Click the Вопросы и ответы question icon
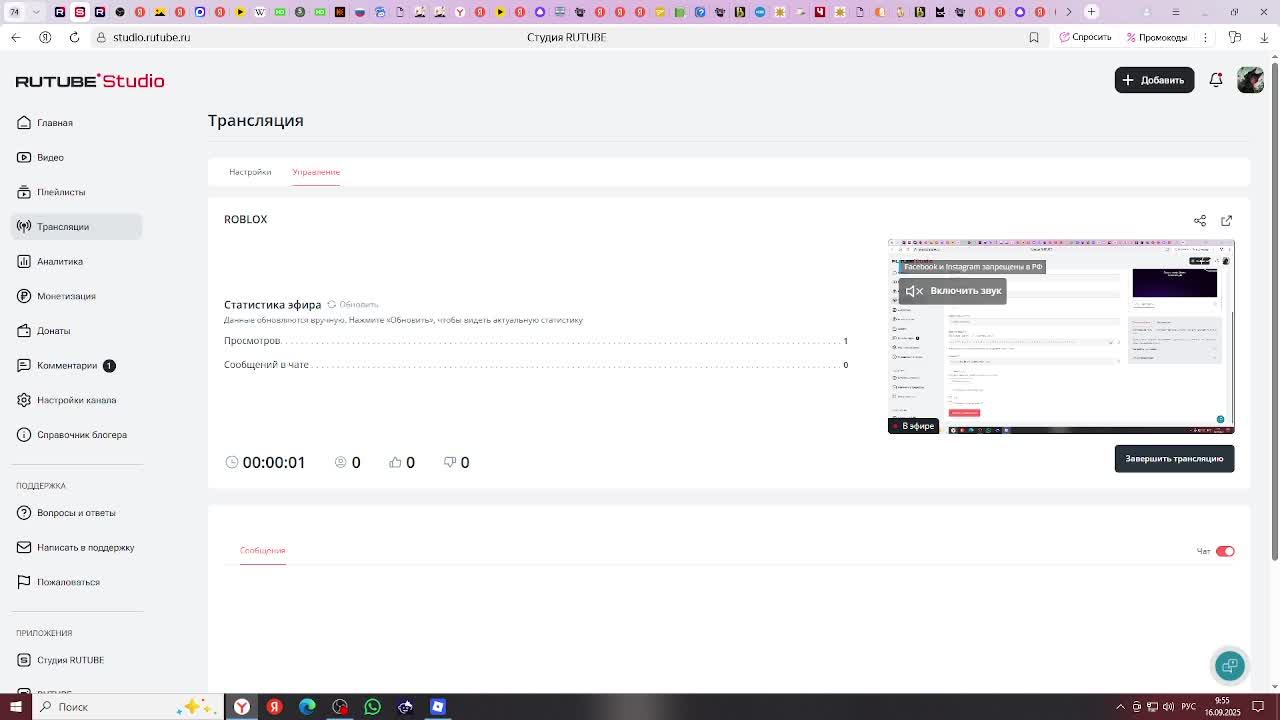This screenshot has height=720, width=1280. [24, 513]
